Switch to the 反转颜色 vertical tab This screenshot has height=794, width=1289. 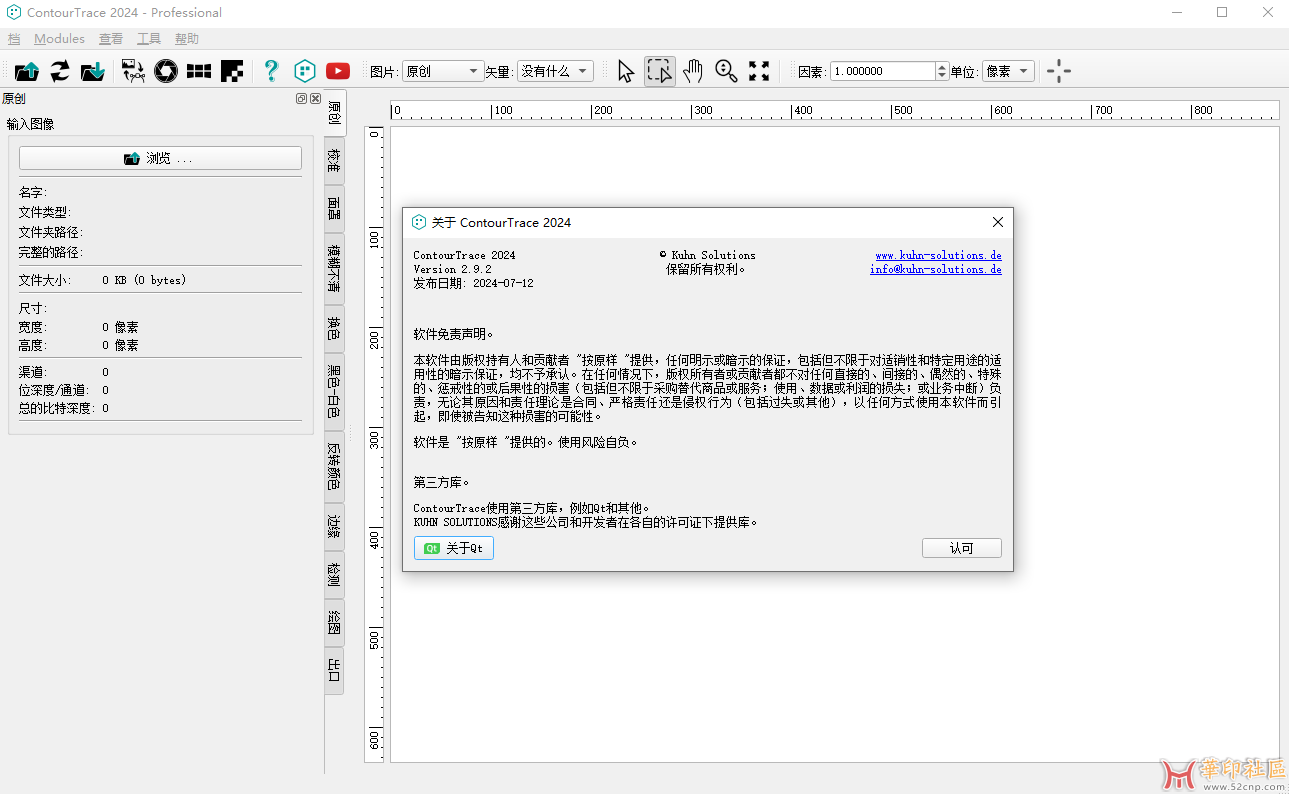tap(334, 466)
